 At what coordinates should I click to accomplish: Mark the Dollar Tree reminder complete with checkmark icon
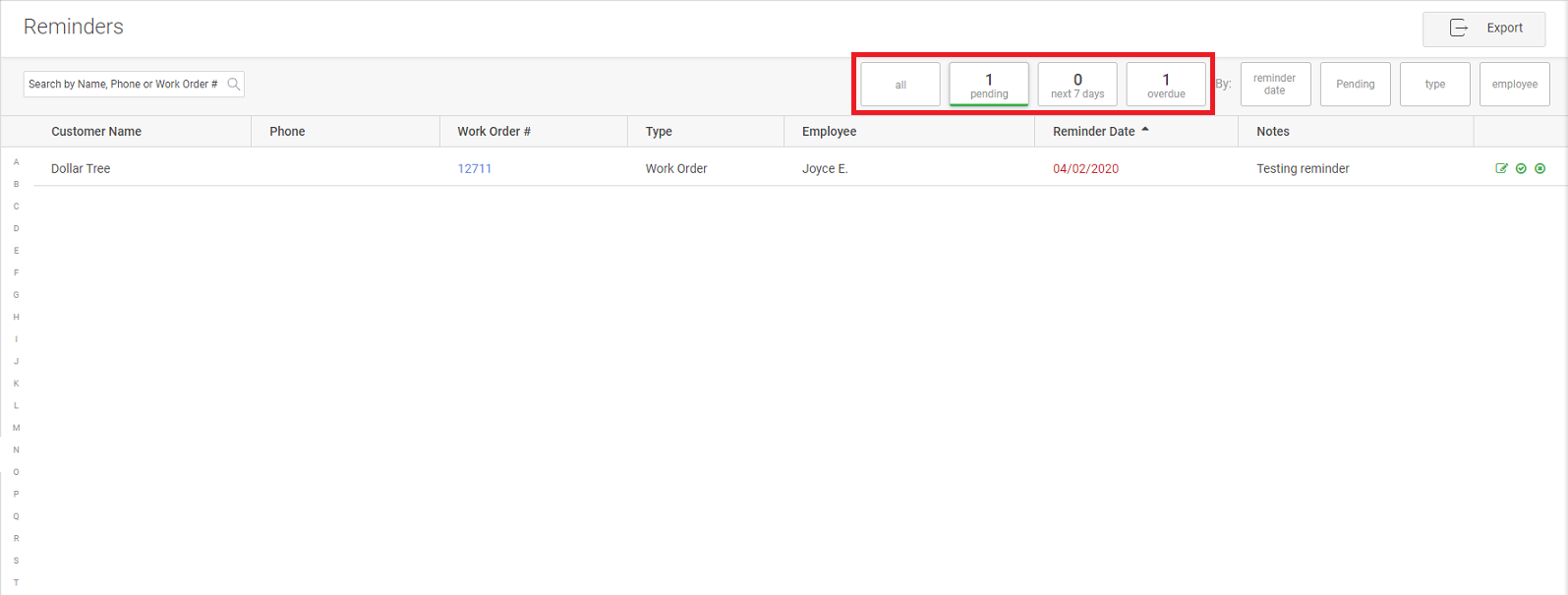pyautogui.click(x=1521, y=168)
